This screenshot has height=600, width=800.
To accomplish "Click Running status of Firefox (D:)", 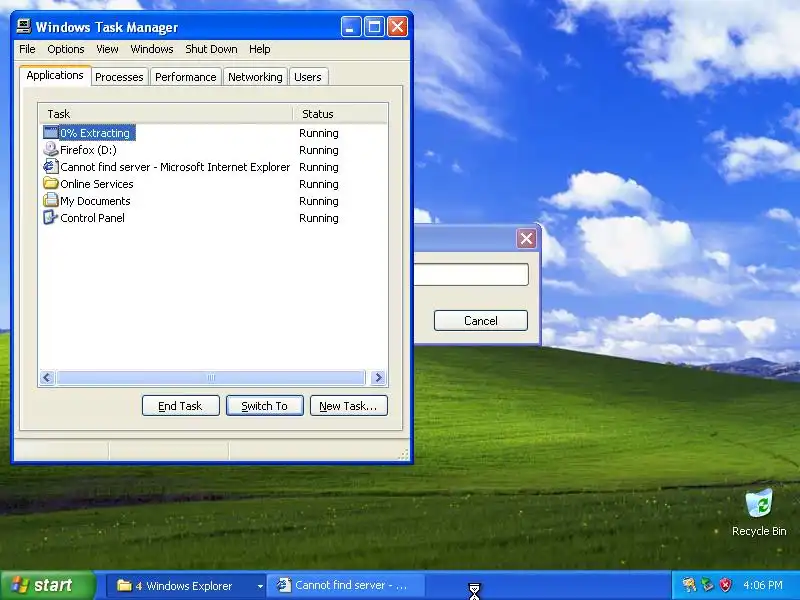I will (x=319, y=150).
